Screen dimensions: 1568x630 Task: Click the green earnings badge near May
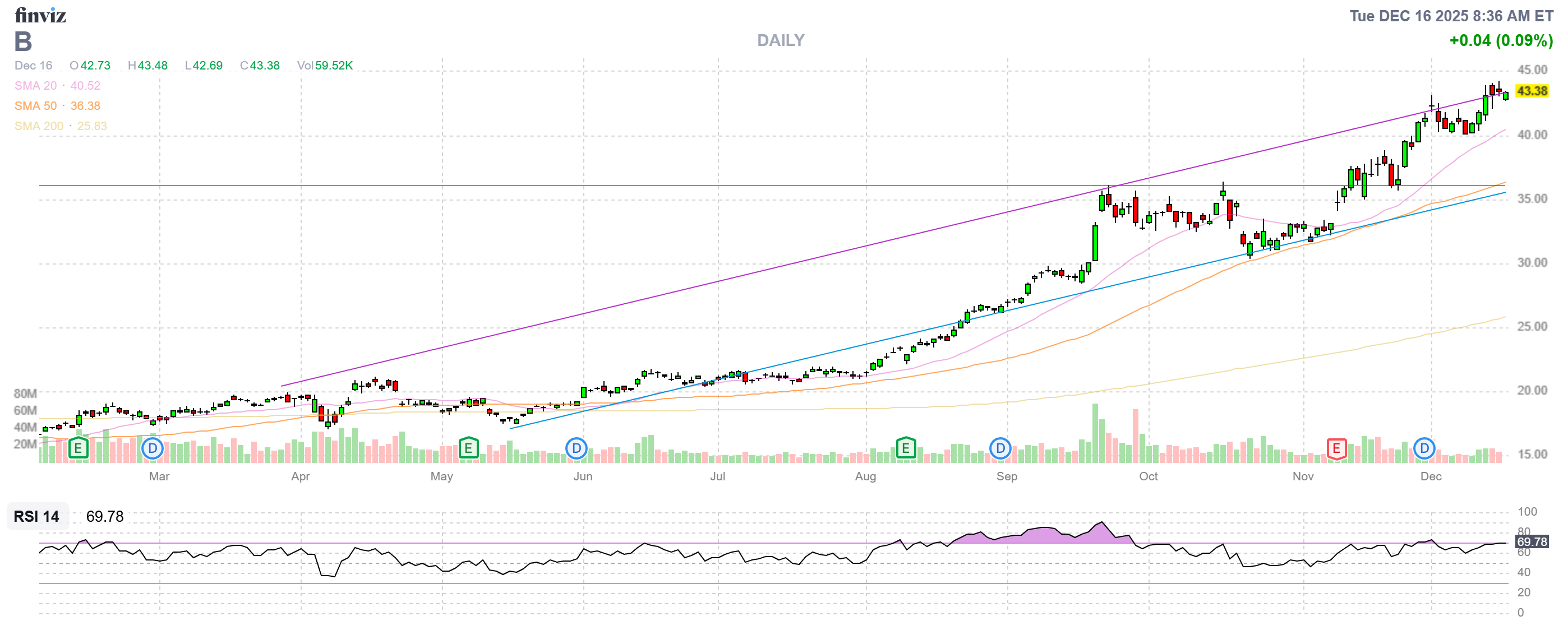[x=469, y=448]
